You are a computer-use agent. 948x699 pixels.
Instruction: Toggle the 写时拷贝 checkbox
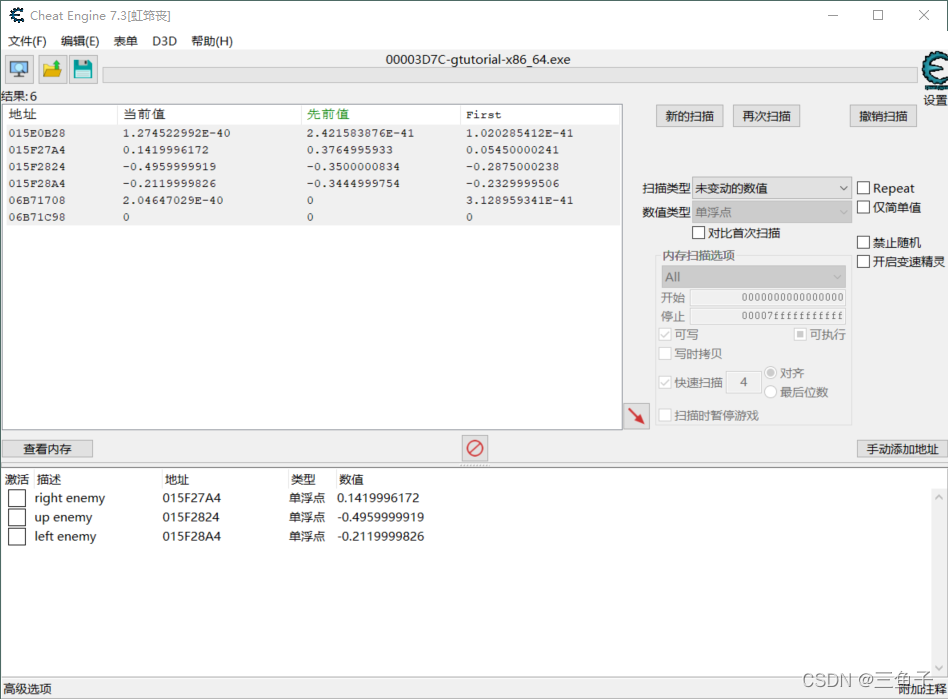click(x=665, y=354)
